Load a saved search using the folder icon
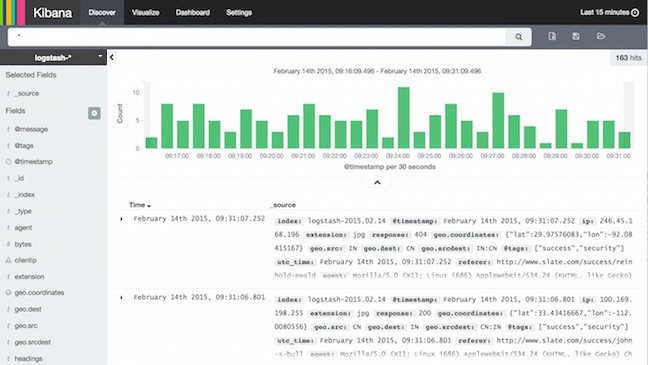 click(x=601, y=36)
